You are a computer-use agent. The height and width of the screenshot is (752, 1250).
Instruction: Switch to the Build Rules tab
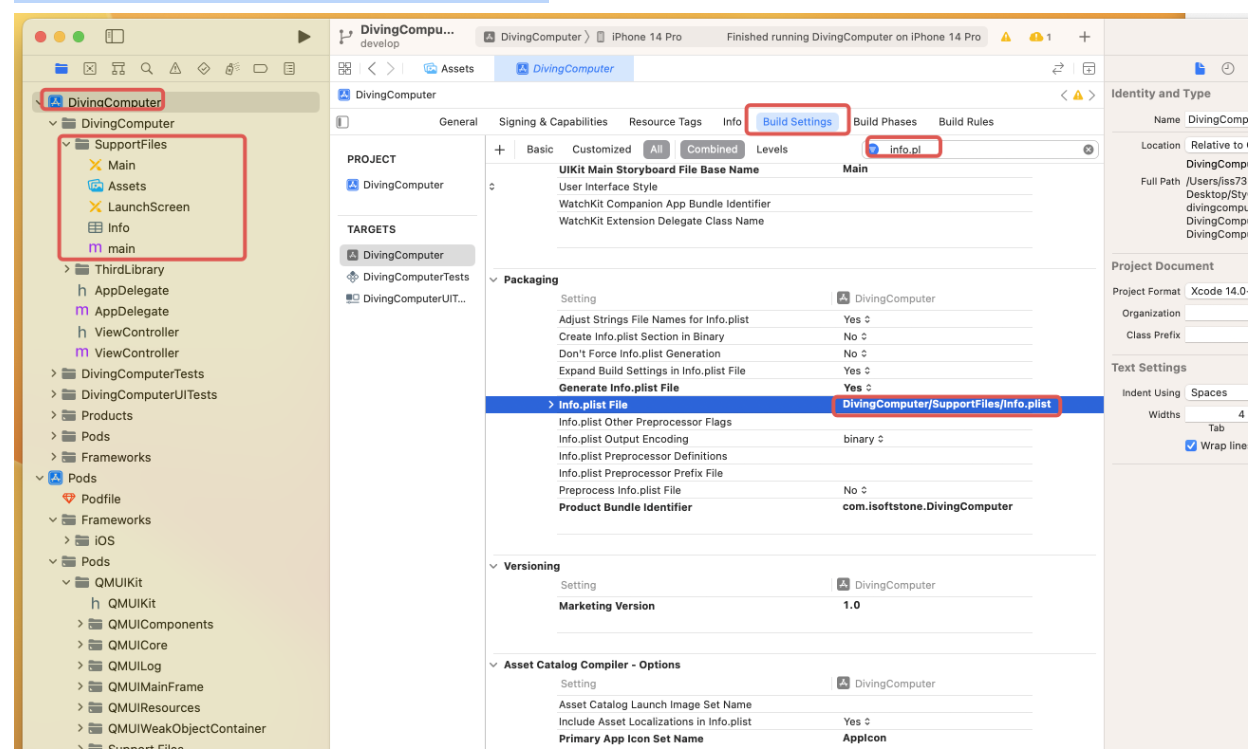tap(966, 122)
